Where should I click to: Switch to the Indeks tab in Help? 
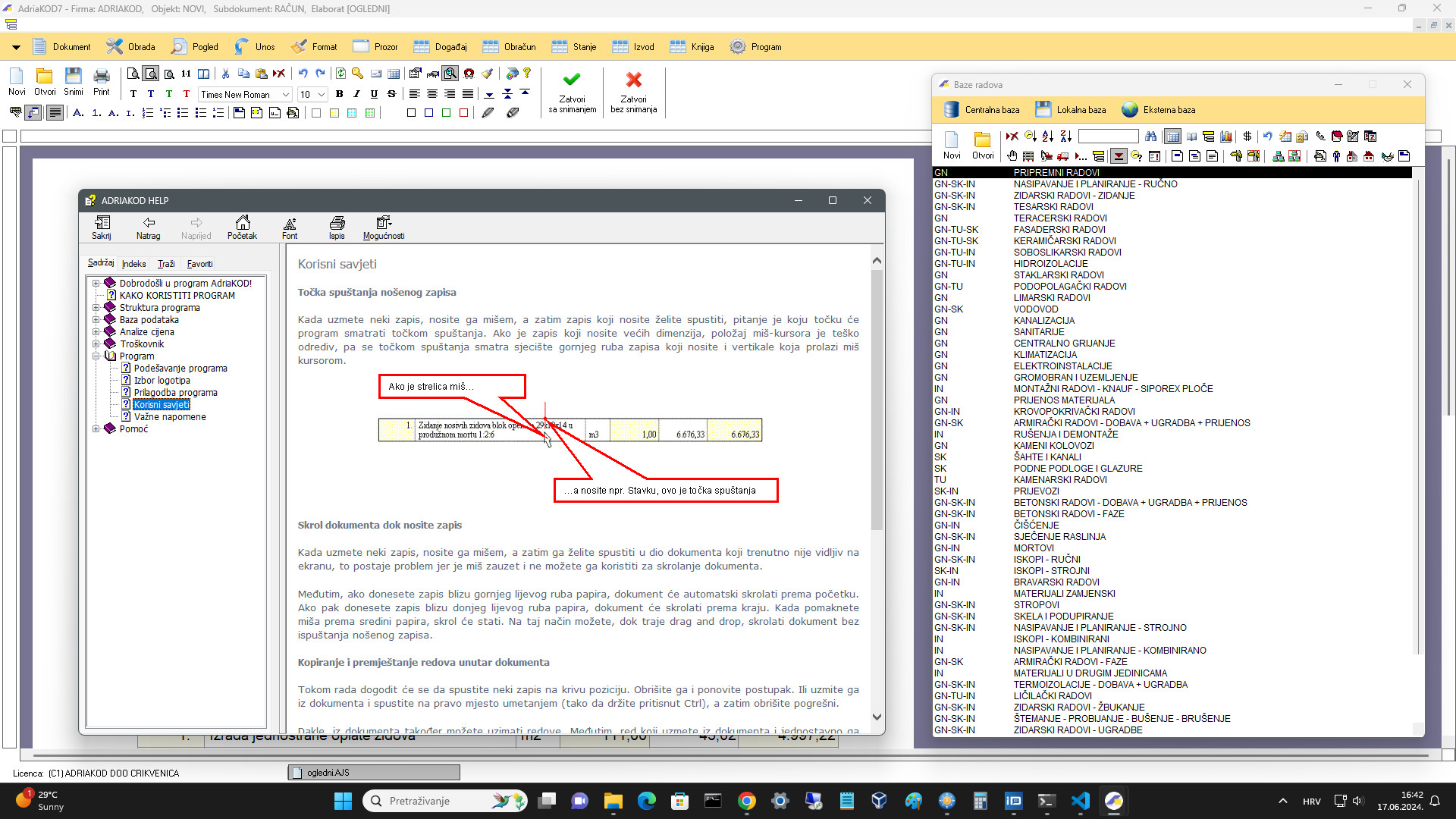point(134,264)
